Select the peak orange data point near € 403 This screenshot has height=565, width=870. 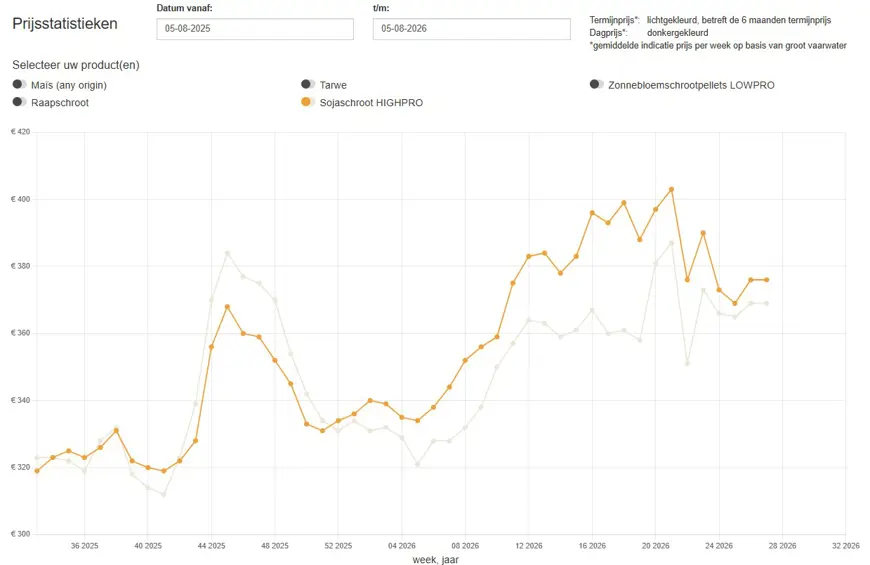[x=671, y=189]
